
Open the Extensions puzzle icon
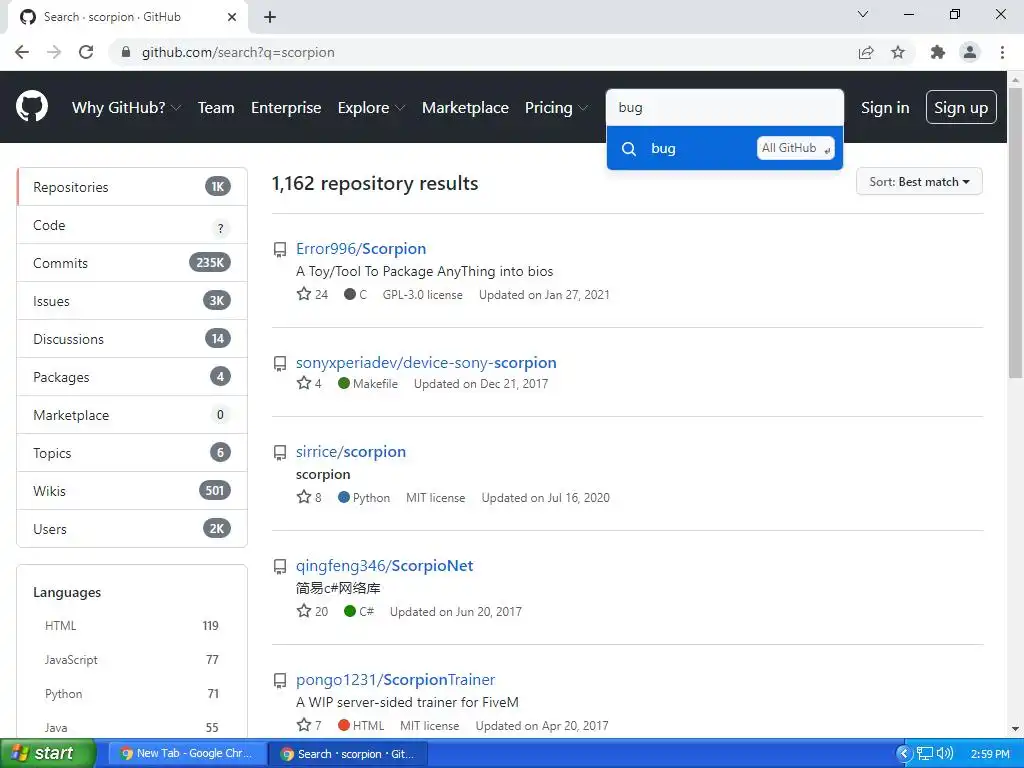click(x=938, y=52)
